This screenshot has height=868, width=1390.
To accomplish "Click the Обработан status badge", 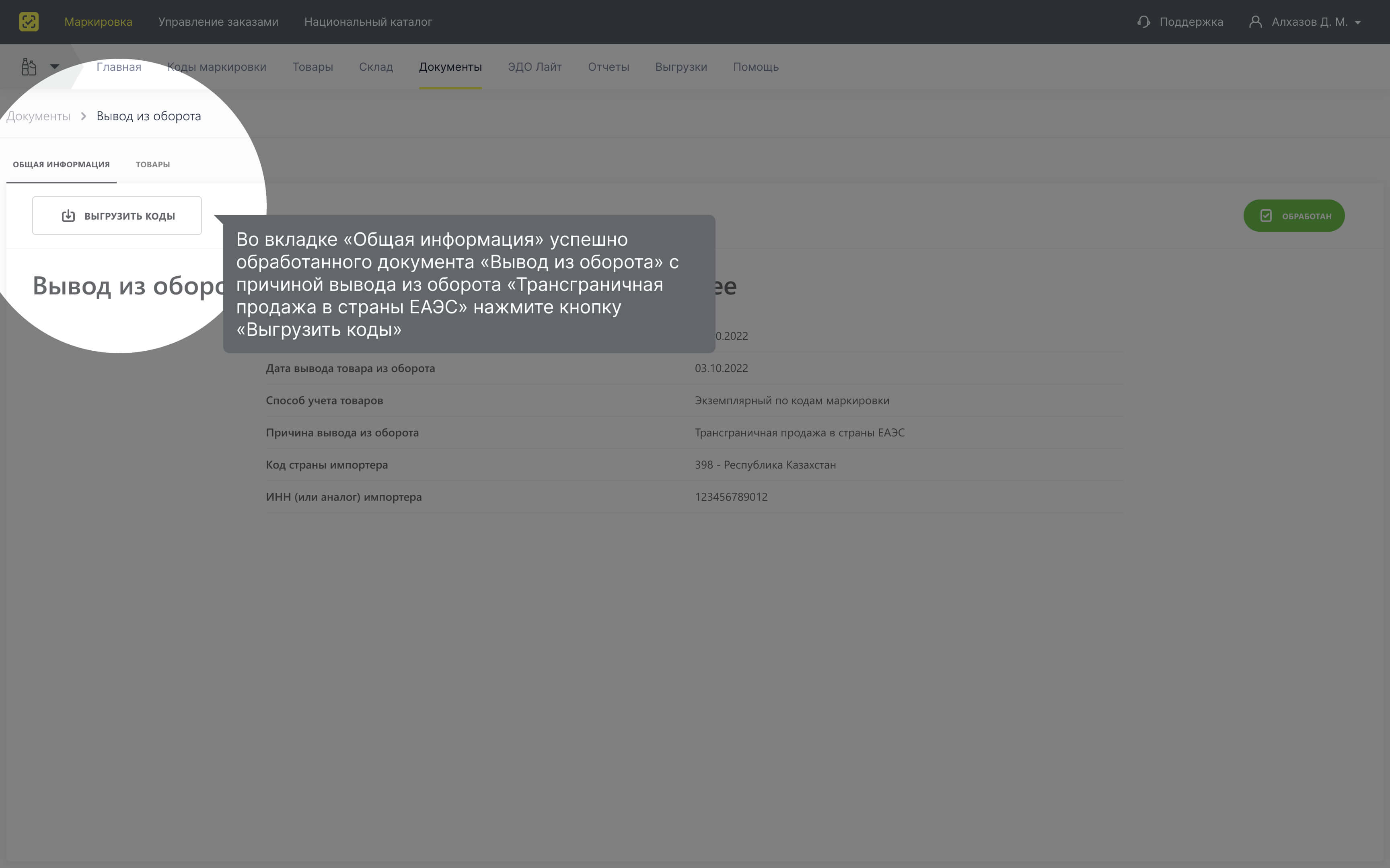I will point(1293,216).
